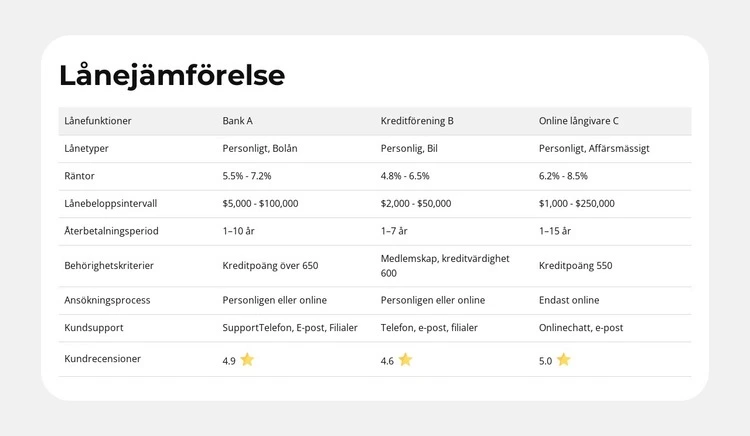Click the Lånejämförelse heading
The height and width of the screenshot is (436, 750).
coord(172,75)
